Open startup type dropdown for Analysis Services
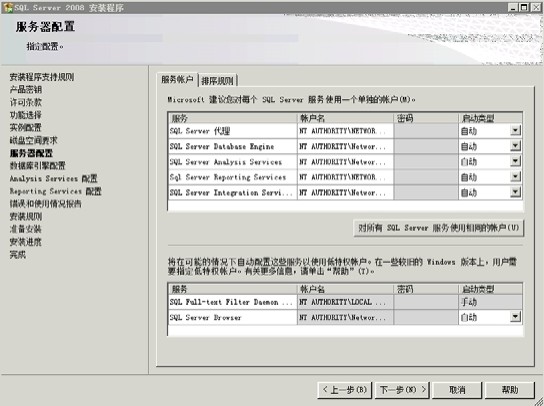The image size is (544, 406). pos(516,161)
